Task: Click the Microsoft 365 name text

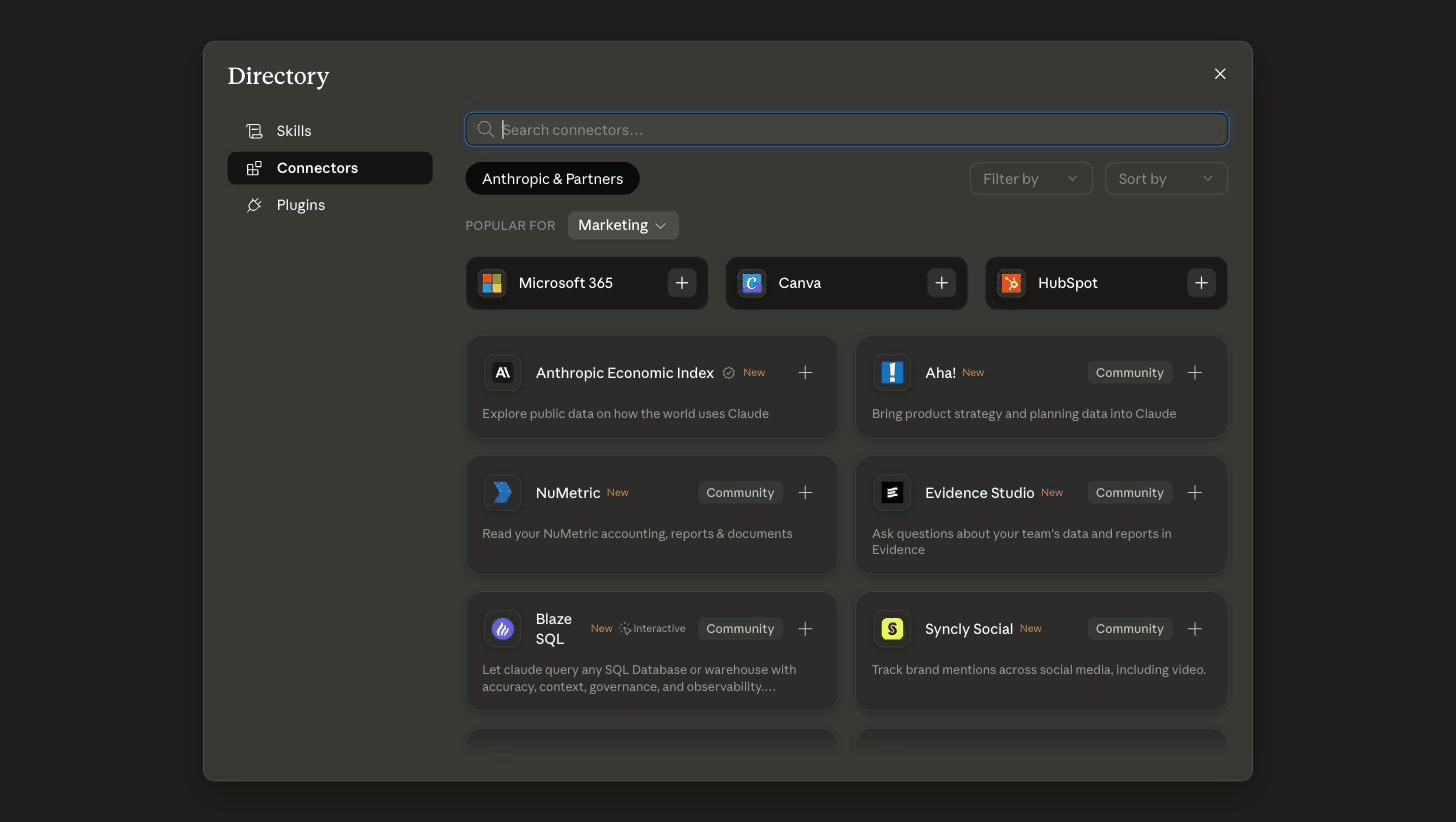Action: 566,283
